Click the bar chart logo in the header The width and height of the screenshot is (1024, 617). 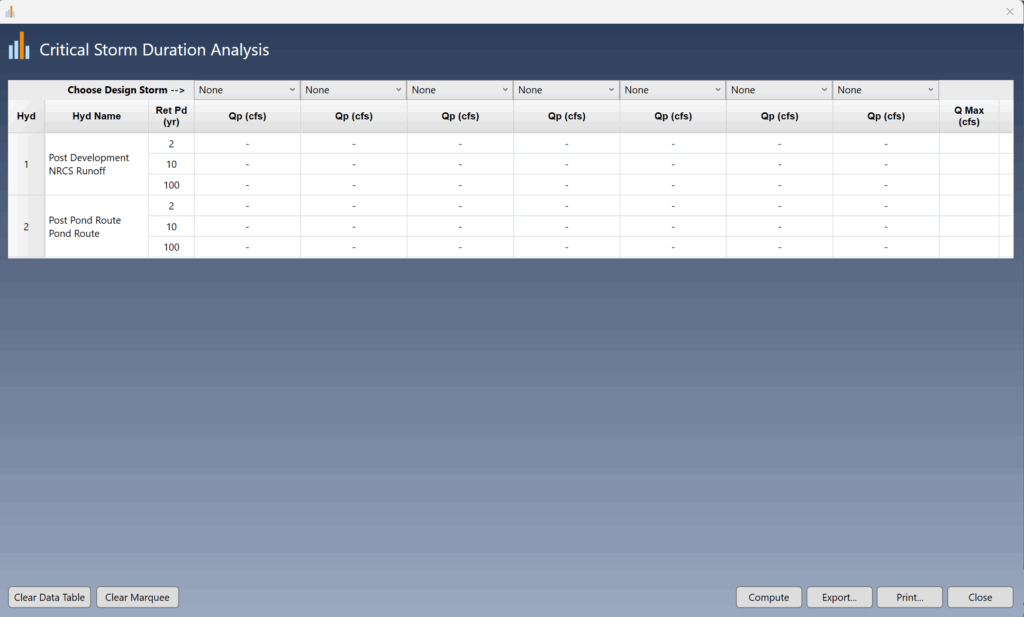(19, 46)
